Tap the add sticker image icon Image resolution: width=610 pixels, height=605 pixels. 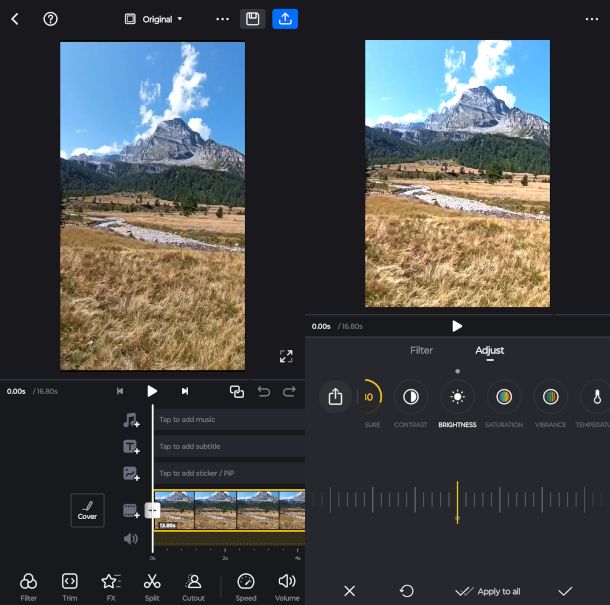[131, 473]
